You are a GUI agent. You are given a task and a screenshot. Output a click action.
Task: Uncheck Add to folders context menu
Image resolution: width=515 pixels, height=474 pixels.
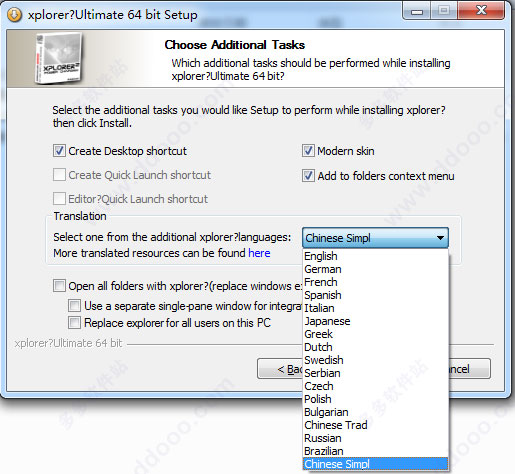click(308, 176)
